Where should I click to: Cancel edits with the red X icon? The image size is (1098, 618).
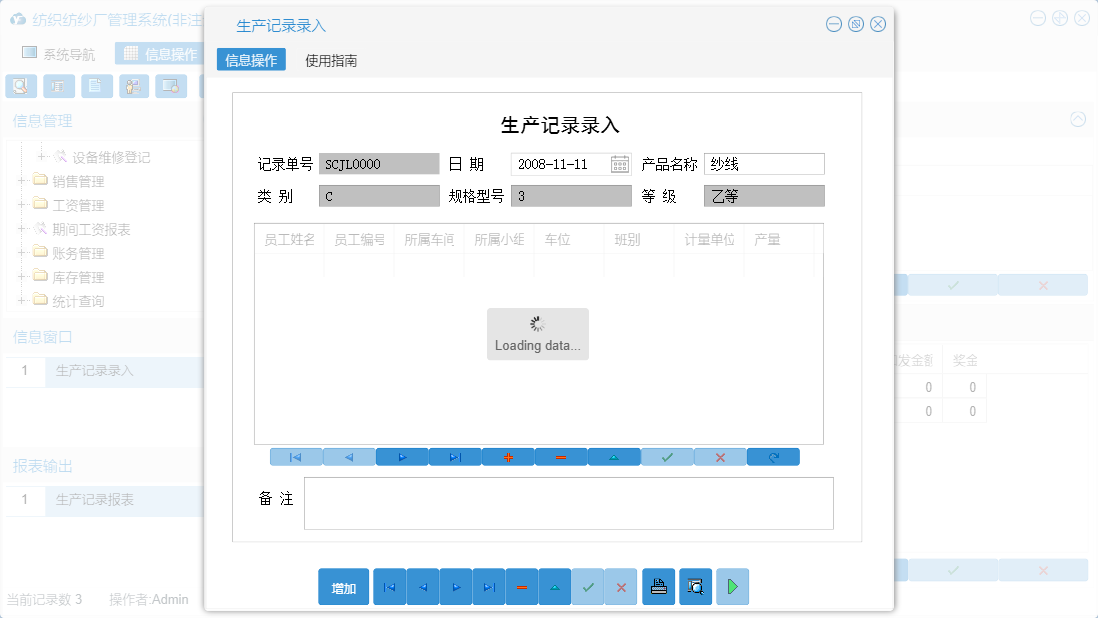pos(720,456)
